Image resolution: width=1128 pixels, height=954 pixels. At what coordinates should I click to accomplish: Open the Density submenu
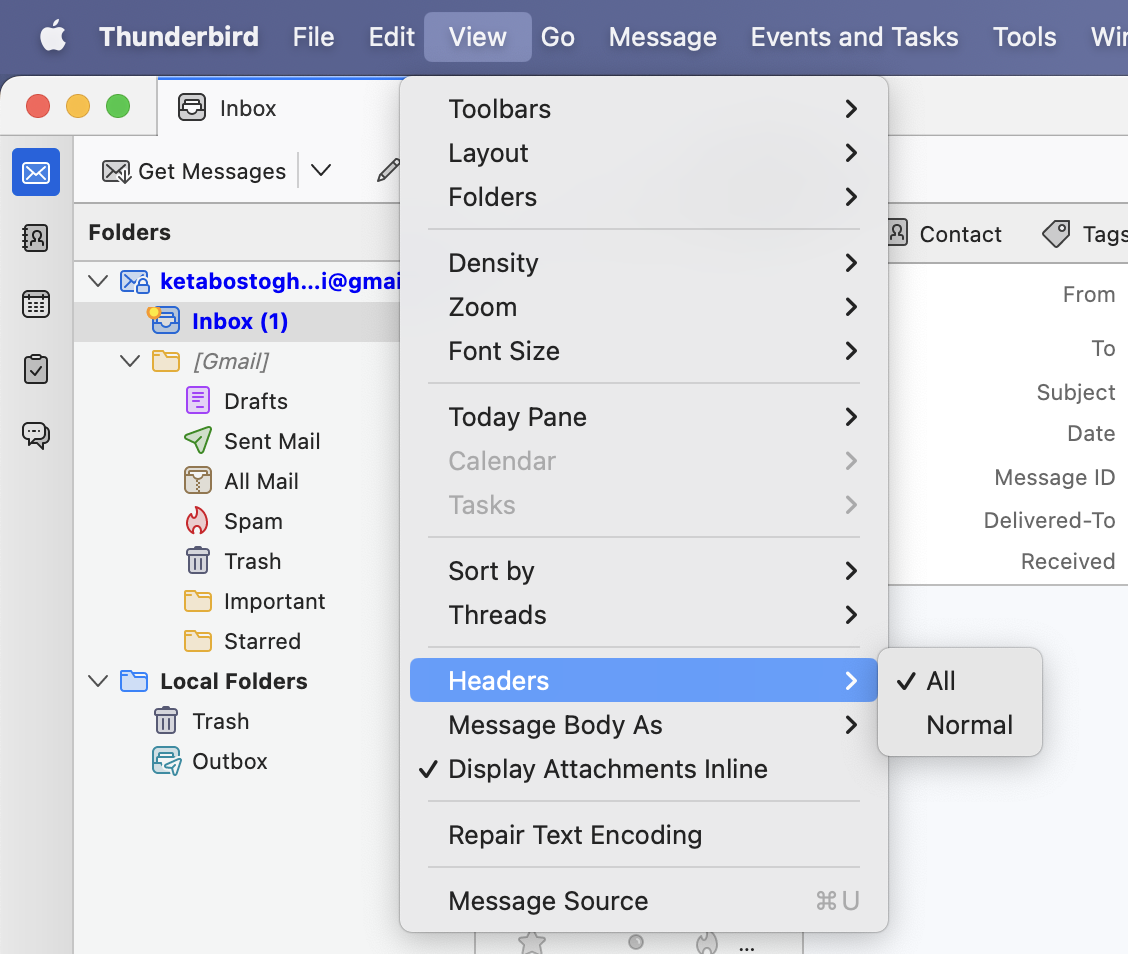pos(493,263)
